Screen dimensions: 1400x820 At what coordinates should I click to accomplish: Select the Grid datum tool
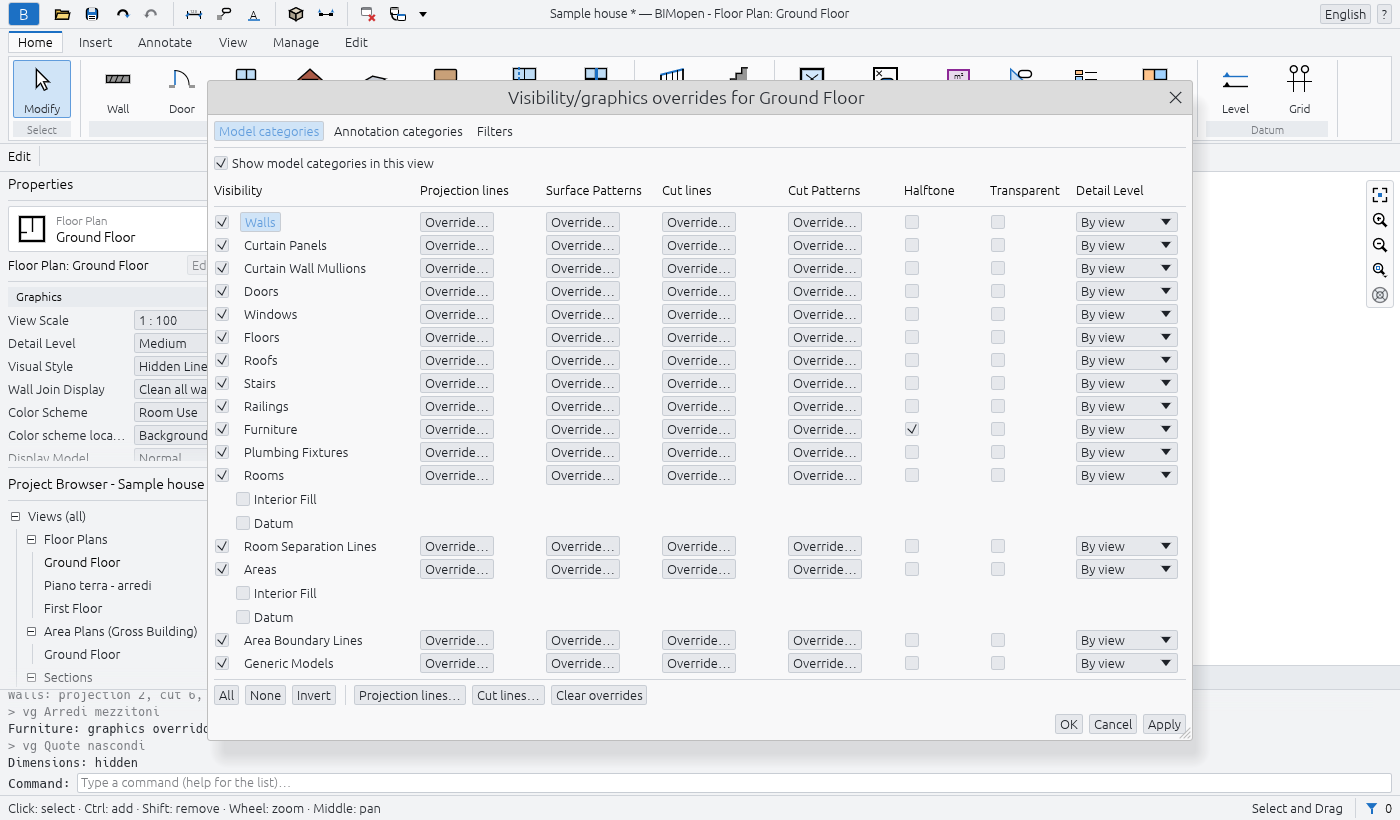click(x=1299, y=89)
